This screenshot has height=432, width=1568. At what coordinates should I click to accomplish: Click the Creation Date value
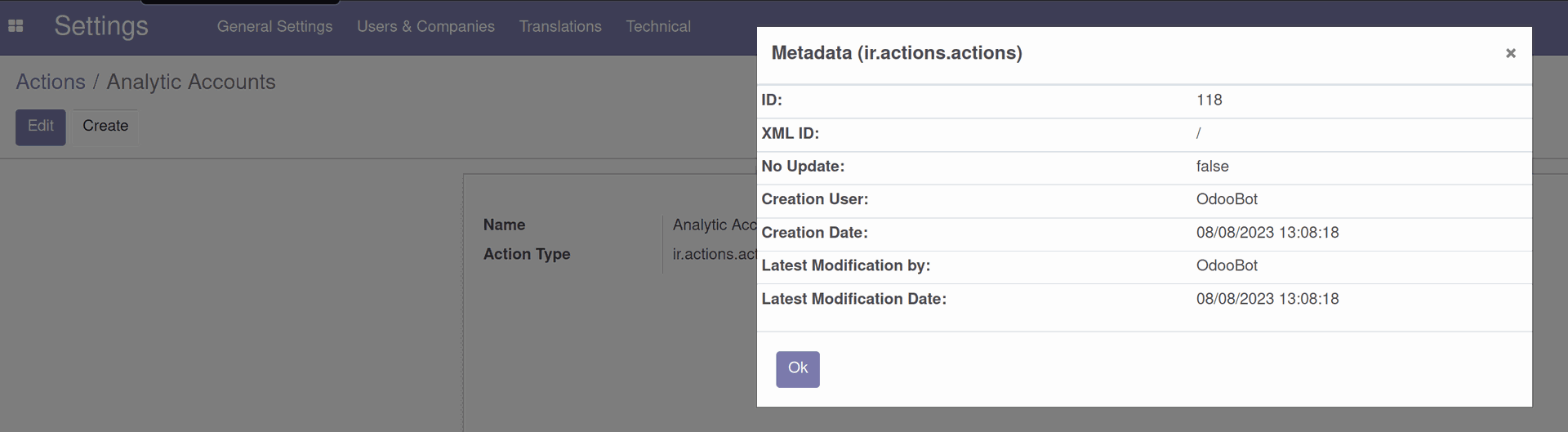1267,233
